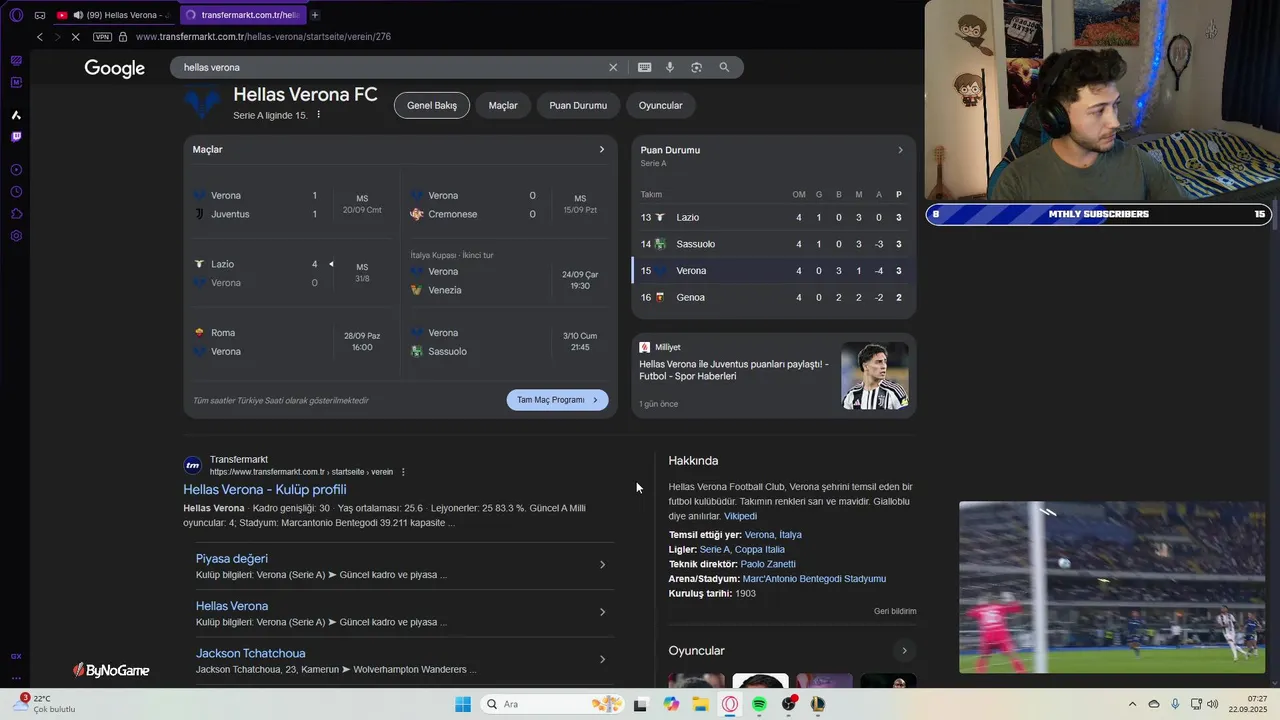This screenshot has width=1280, height=720.
Task: Open volume control in system tray
Action: tap(1213, 704)
